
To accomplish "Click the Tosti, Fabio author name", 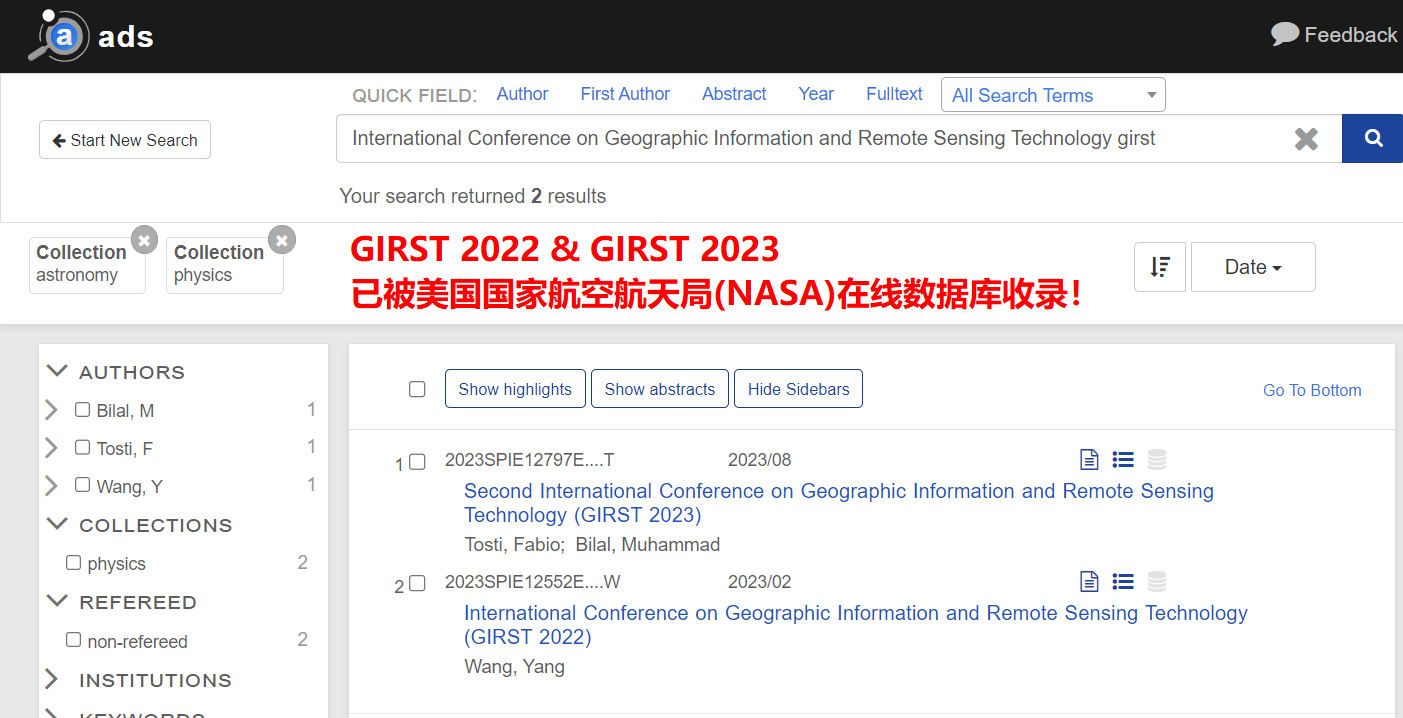I will 514,545.
